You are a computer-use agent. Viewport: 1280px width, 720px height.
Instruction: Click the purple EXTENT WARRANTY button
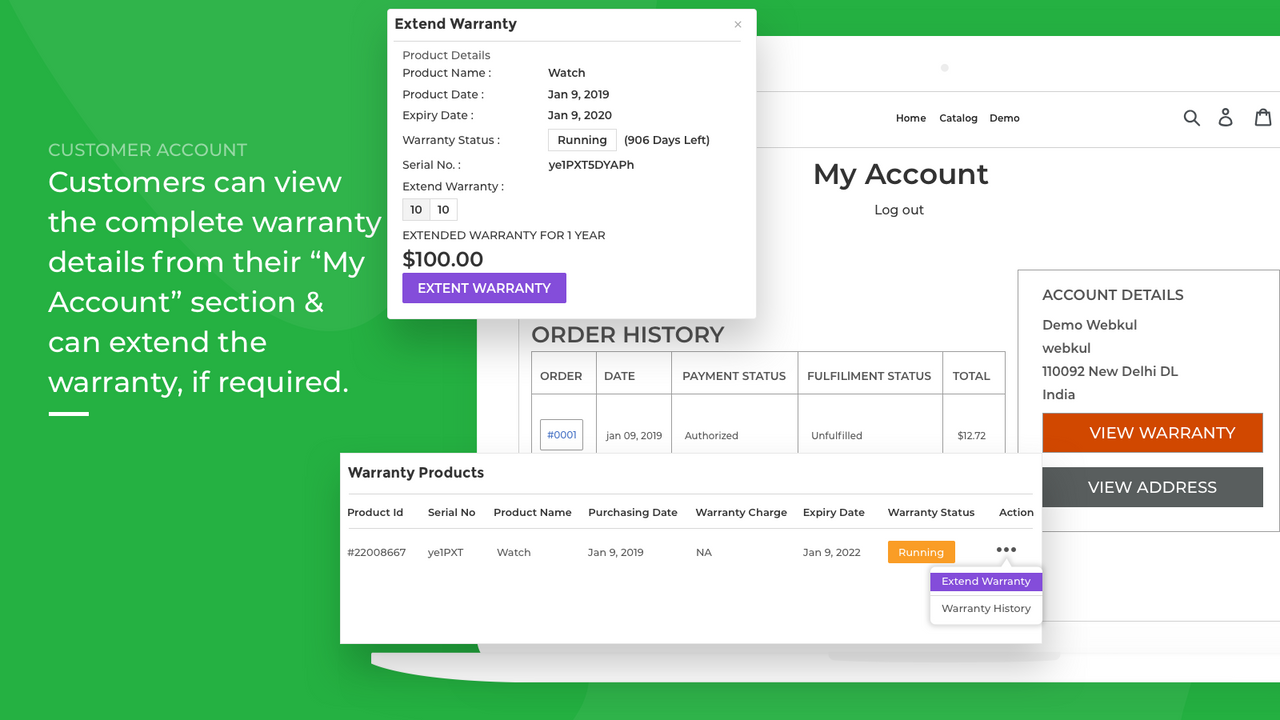point(484,288)
